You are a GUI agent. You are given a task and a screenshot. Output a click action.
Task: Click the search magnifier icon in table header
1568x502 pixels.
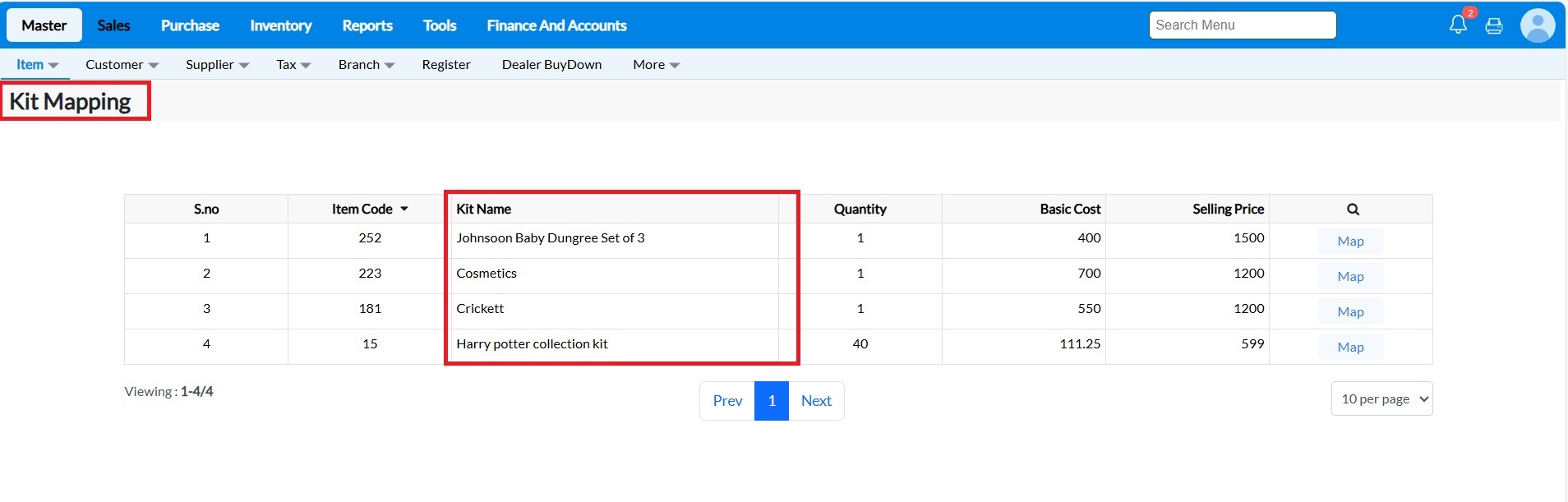point(1353,210)
